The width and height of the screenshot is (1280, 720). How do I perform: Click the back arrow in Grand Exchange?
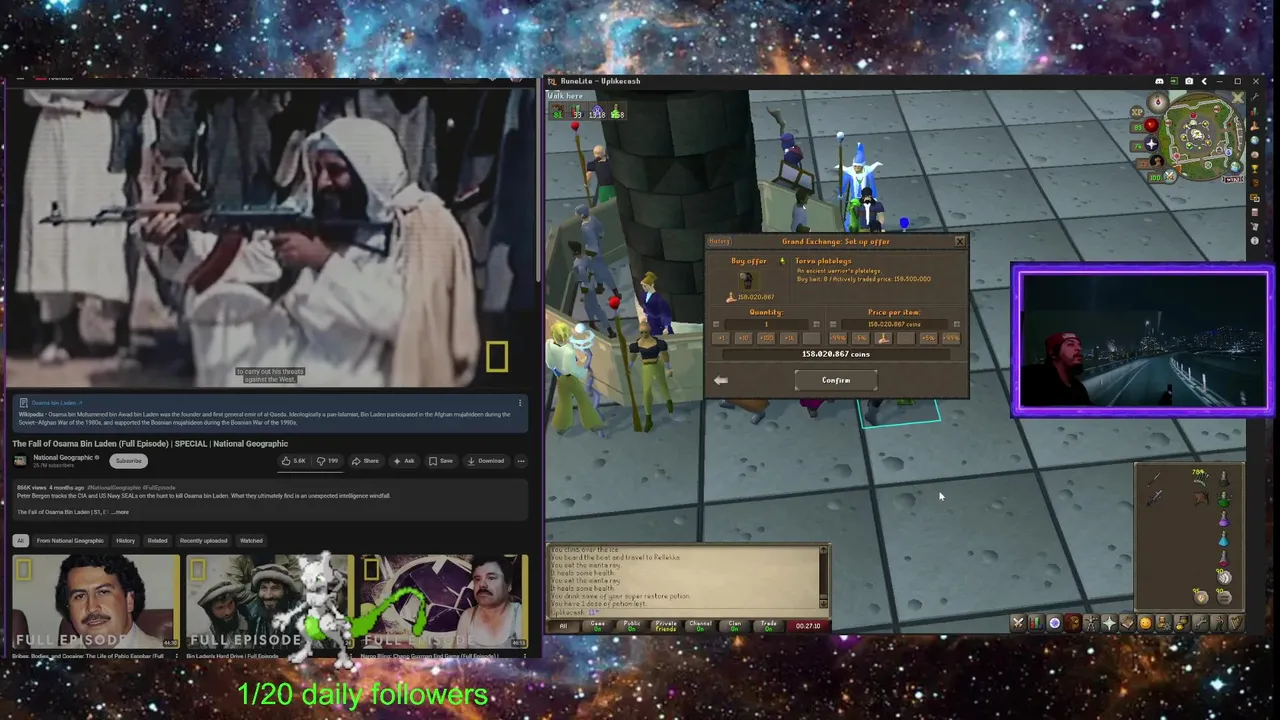click(721, 380)
